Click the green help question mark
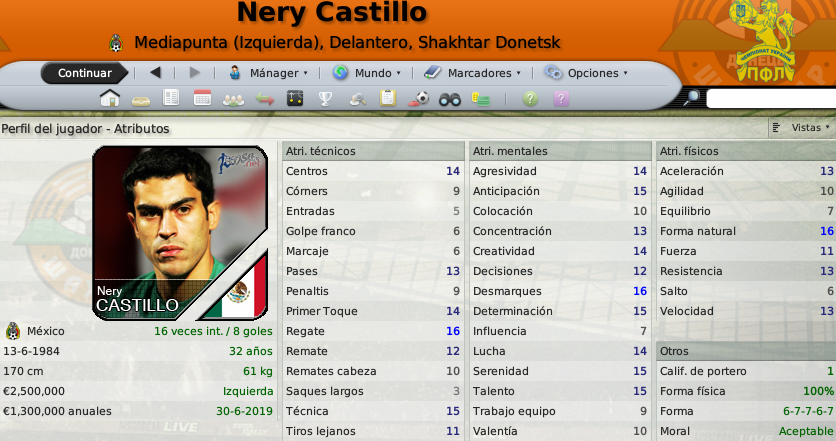836x441 pixels. [x=530, y=99]
